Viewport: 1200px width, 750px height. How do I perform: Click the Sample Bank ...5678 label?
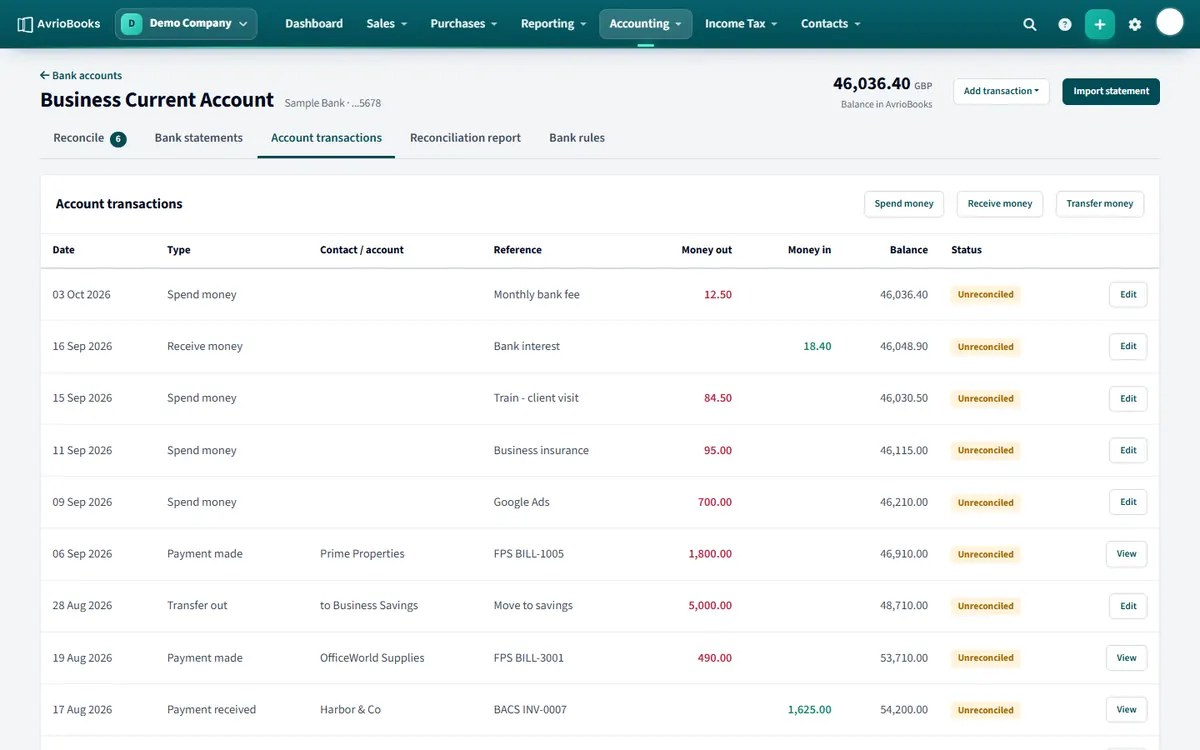332,103
